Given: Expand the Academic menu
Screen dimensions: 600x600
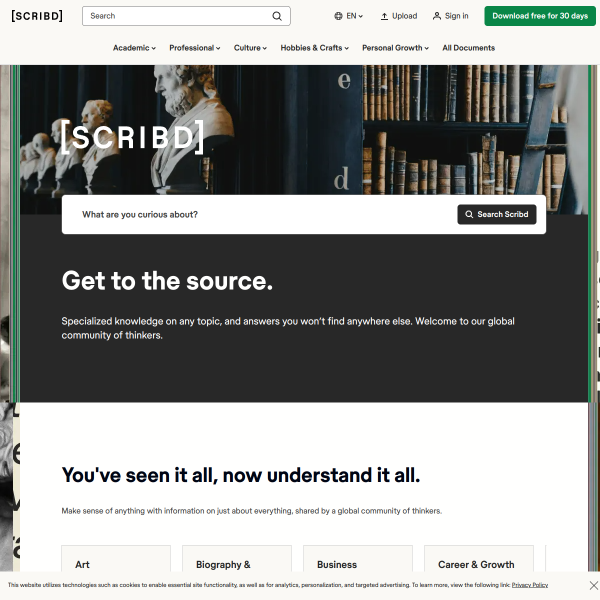Looking at the screenshot, I should click(x=134, y=48).
